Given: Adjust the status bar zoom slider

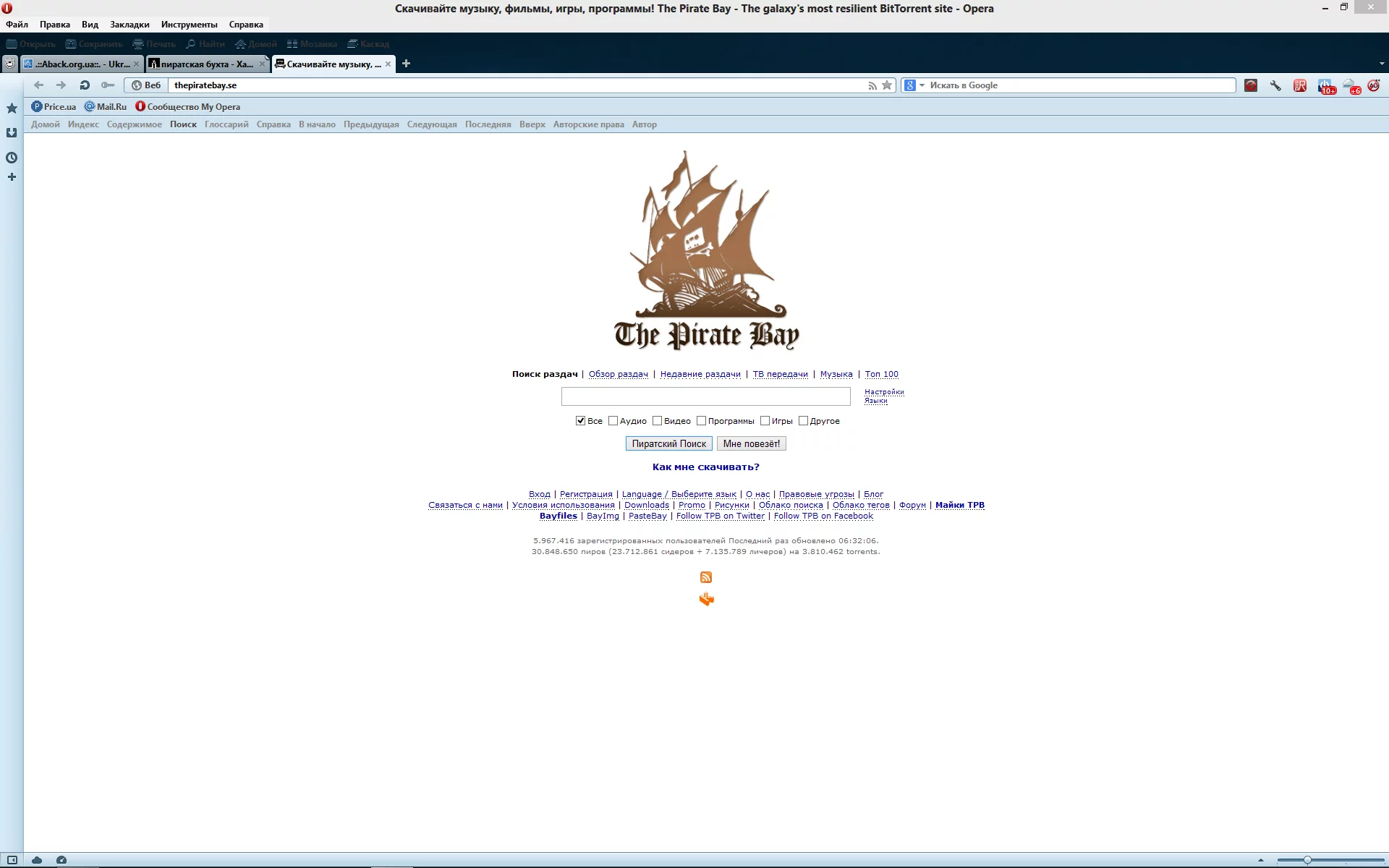Looking at the screenshot, I should coord(1307,860).
